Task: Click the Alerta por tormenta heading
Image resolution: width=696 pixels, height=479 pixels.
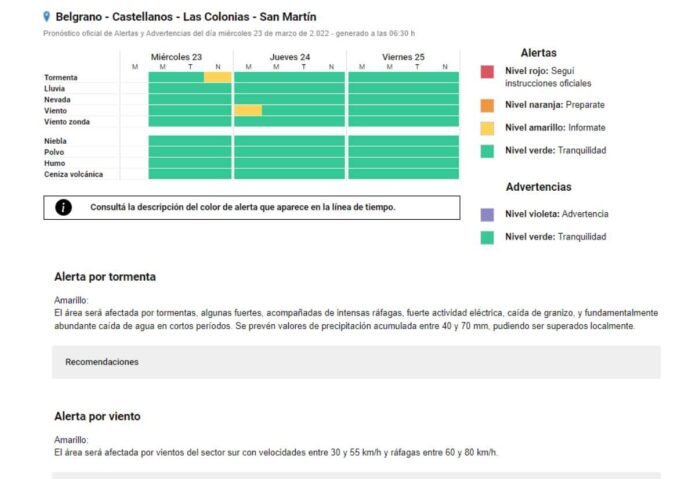Action: pyautogui.click(x=104, y=277)
